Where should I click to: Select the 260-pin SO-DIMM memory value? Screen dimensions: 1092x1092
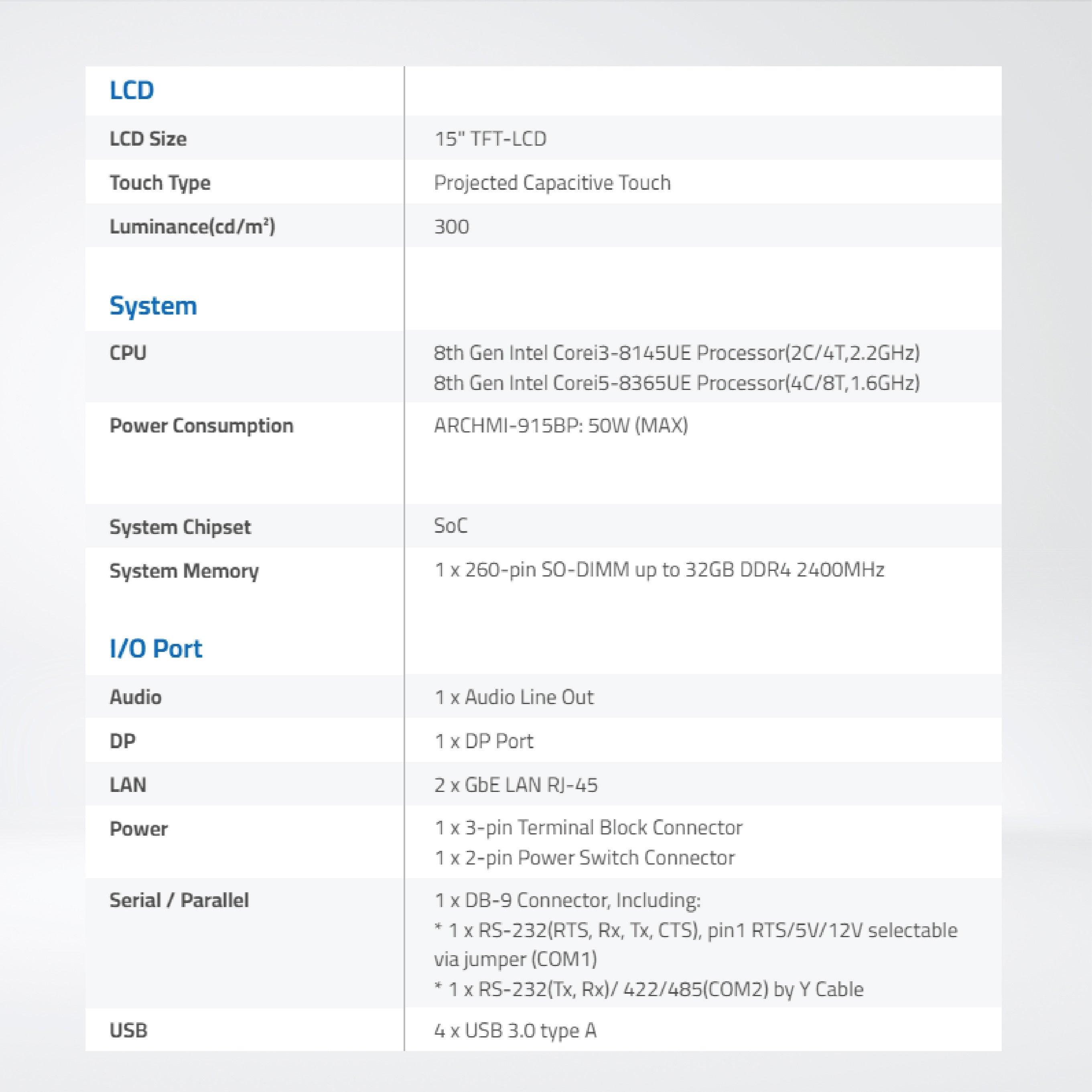(659, 570)
